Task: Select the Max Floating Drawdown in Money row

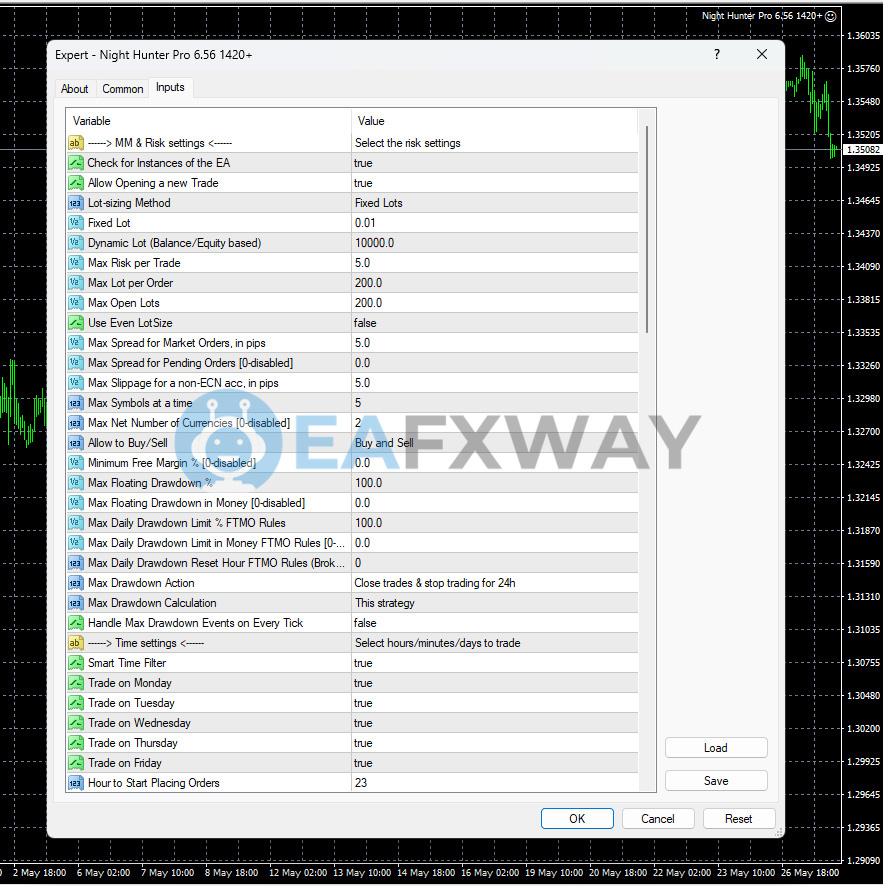Action: 352,503
